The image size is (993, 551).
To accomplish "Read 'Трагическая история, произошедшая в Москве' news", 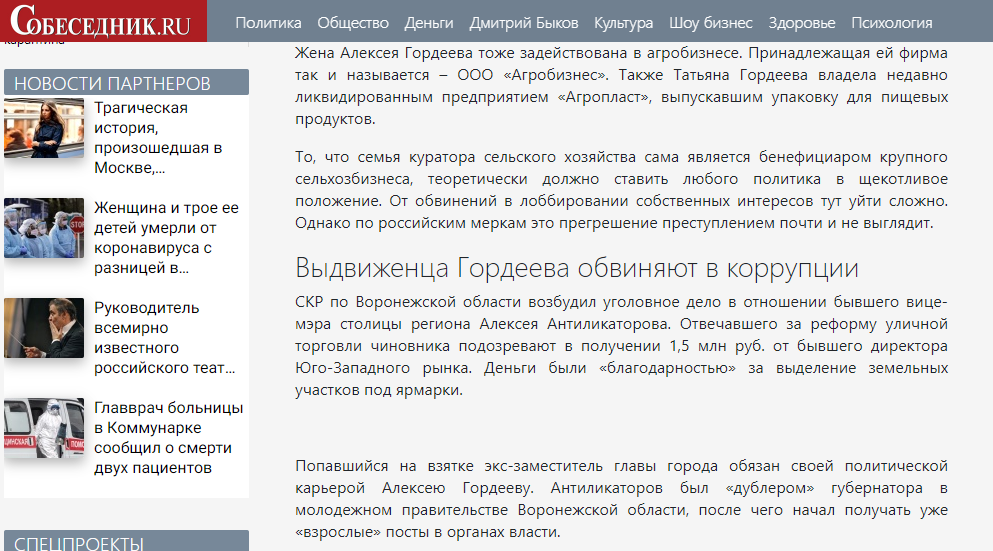I will tap(158, 137).
